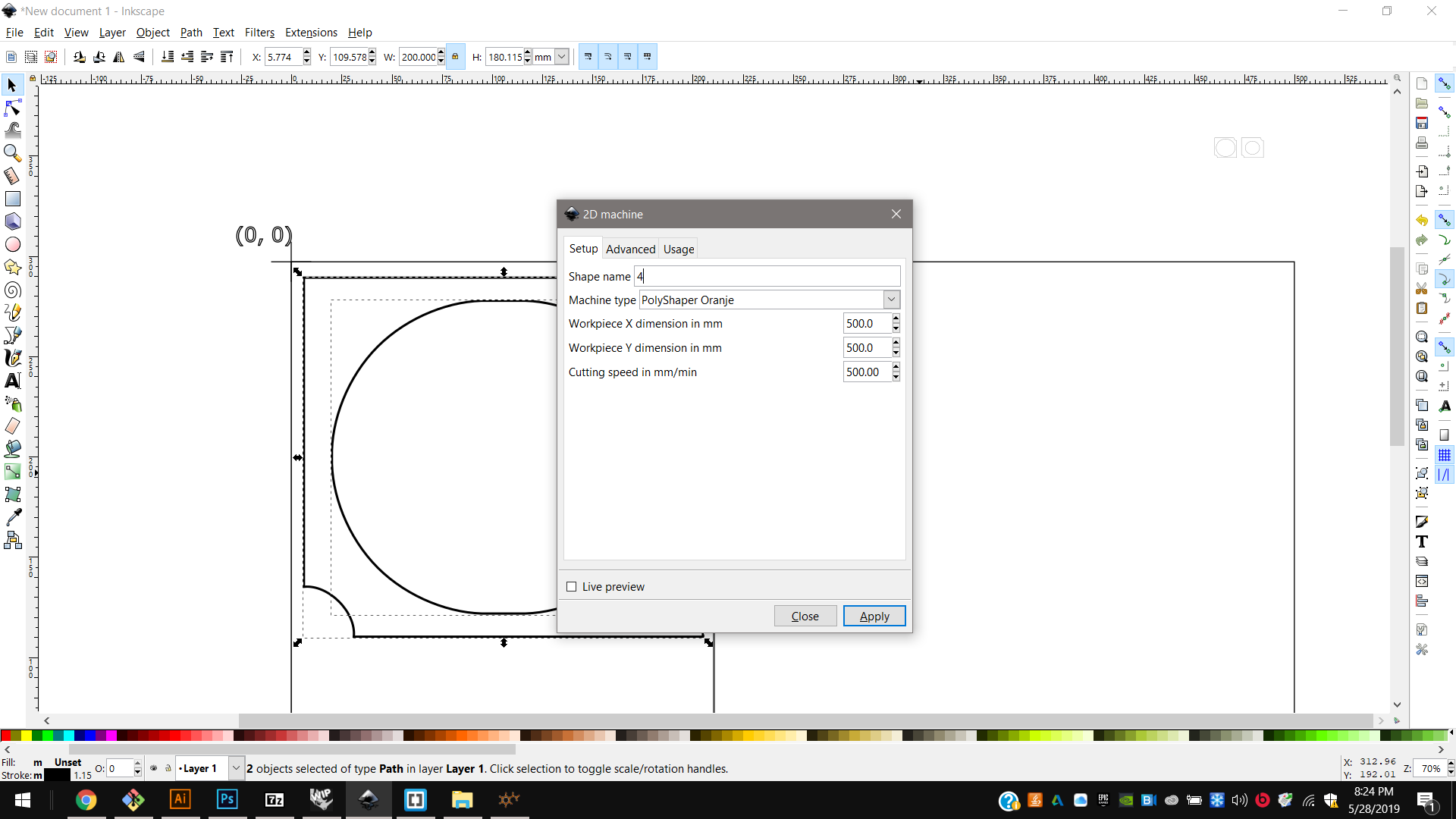Click the zoom tool in toolbar
This screenshot has height=819, width=1456.
(14, 152)
